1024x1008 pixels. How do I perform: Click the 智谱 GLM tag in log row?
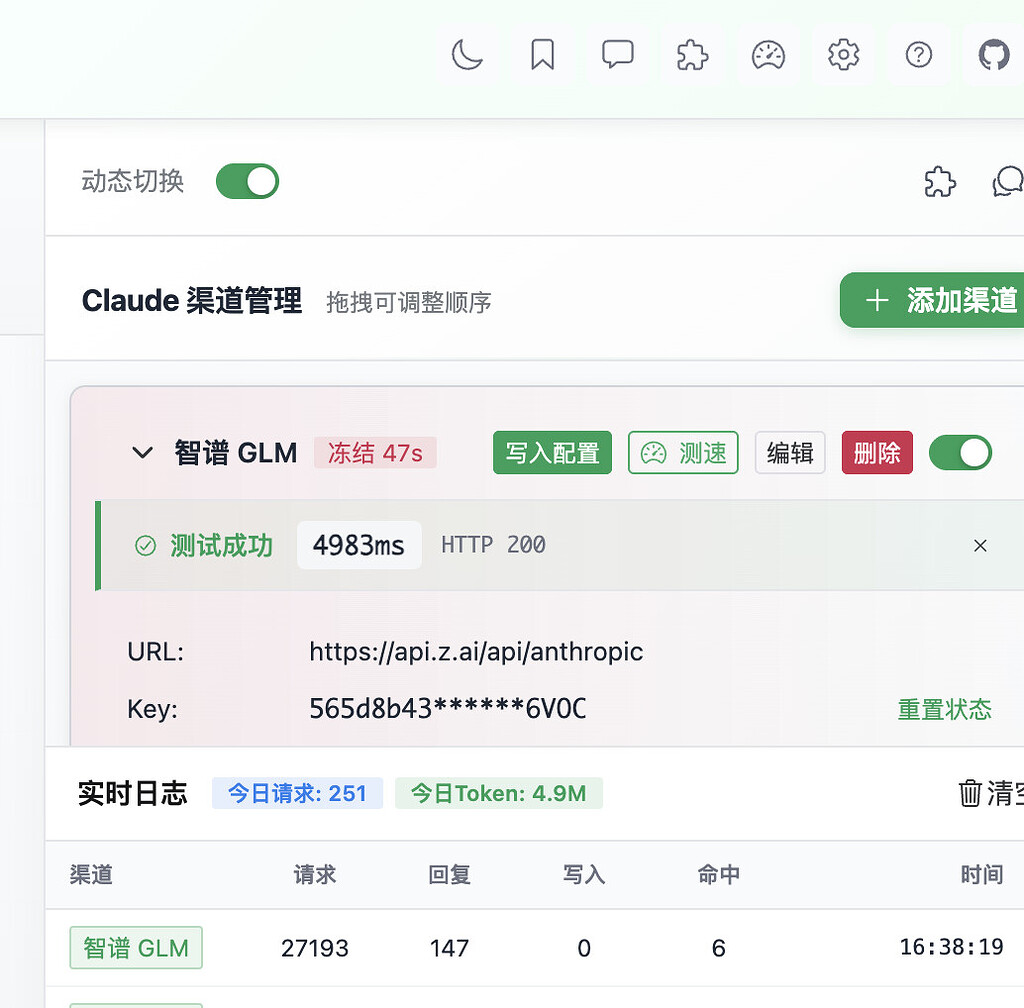click(136, 947)
